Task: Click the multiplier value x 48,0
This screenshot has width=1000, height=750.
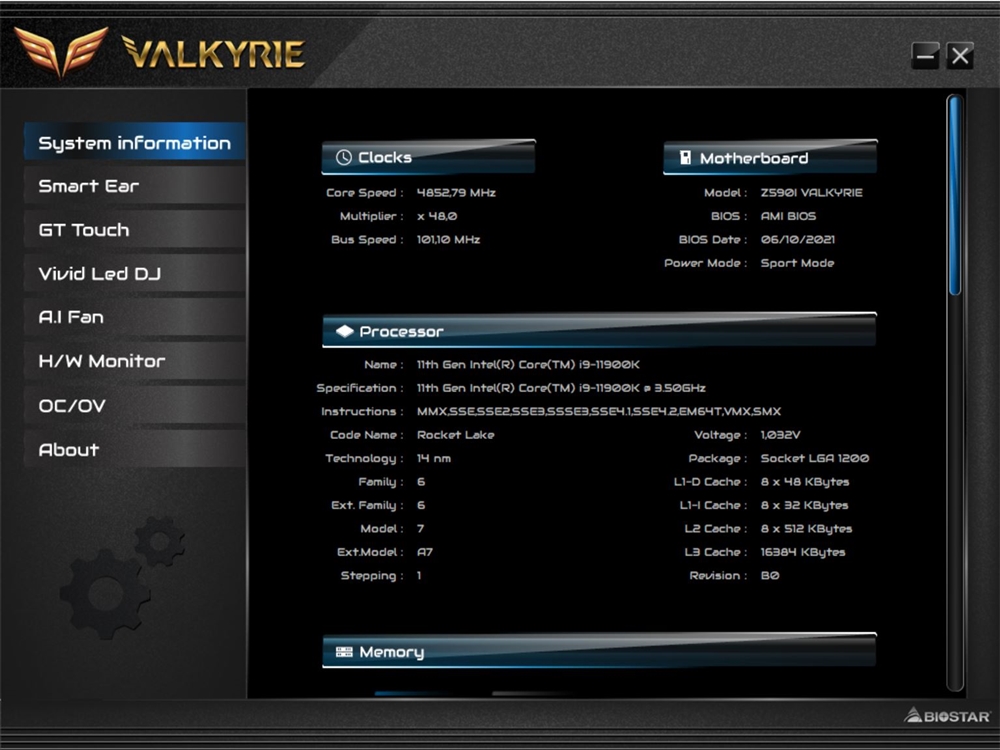Action: [437, 216]
